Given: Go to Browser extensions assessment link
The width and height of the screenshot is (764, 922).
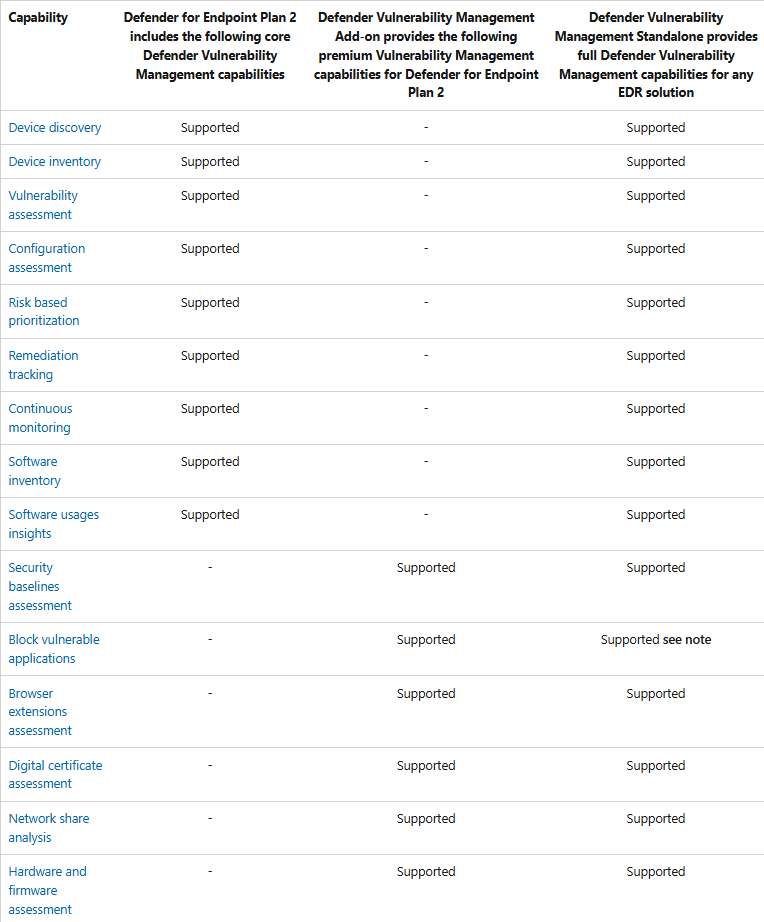Looking at the screenshot, I should click(x=38, y=712).
